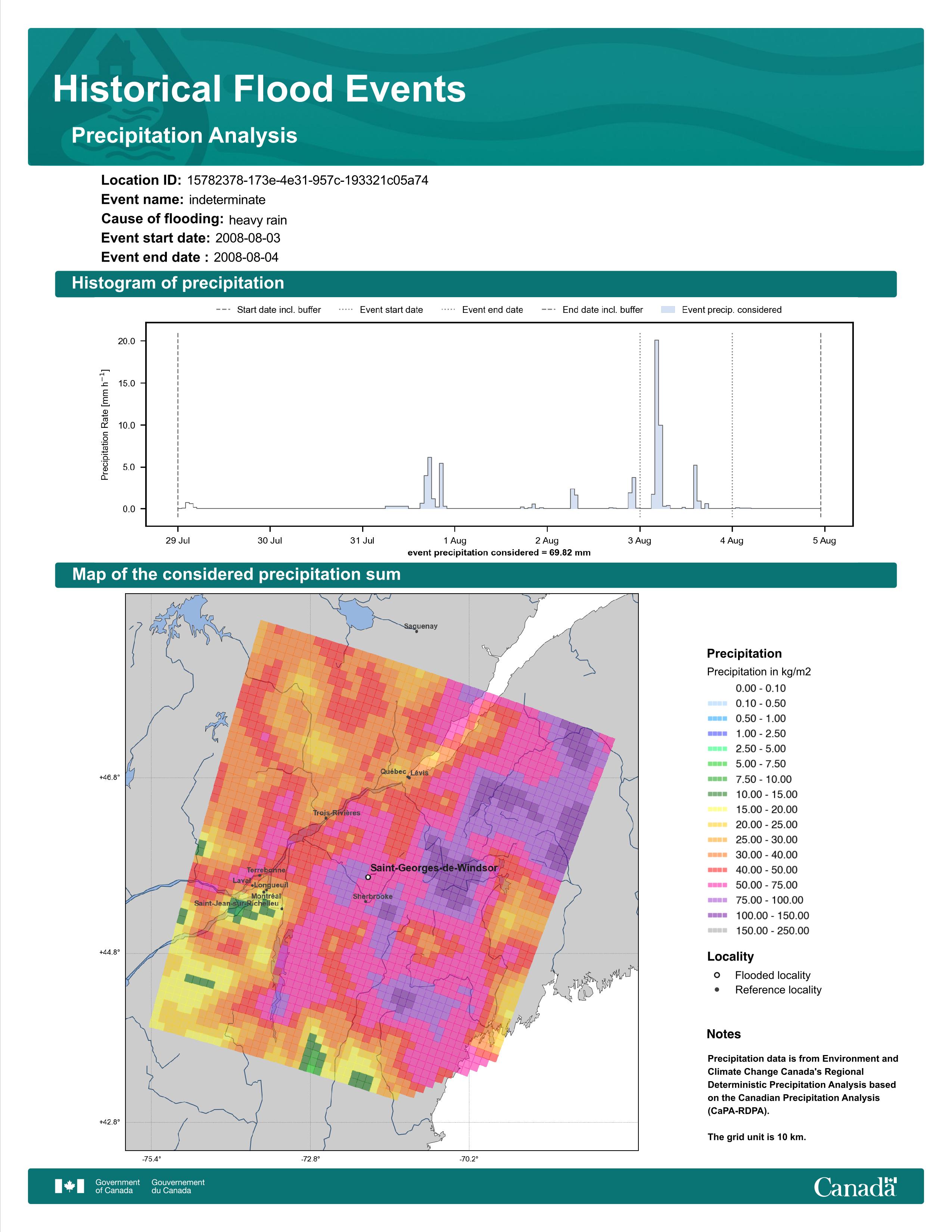Click Event end date legend entry
This screenshot has height=1232, width=952.
coord(482,310)
